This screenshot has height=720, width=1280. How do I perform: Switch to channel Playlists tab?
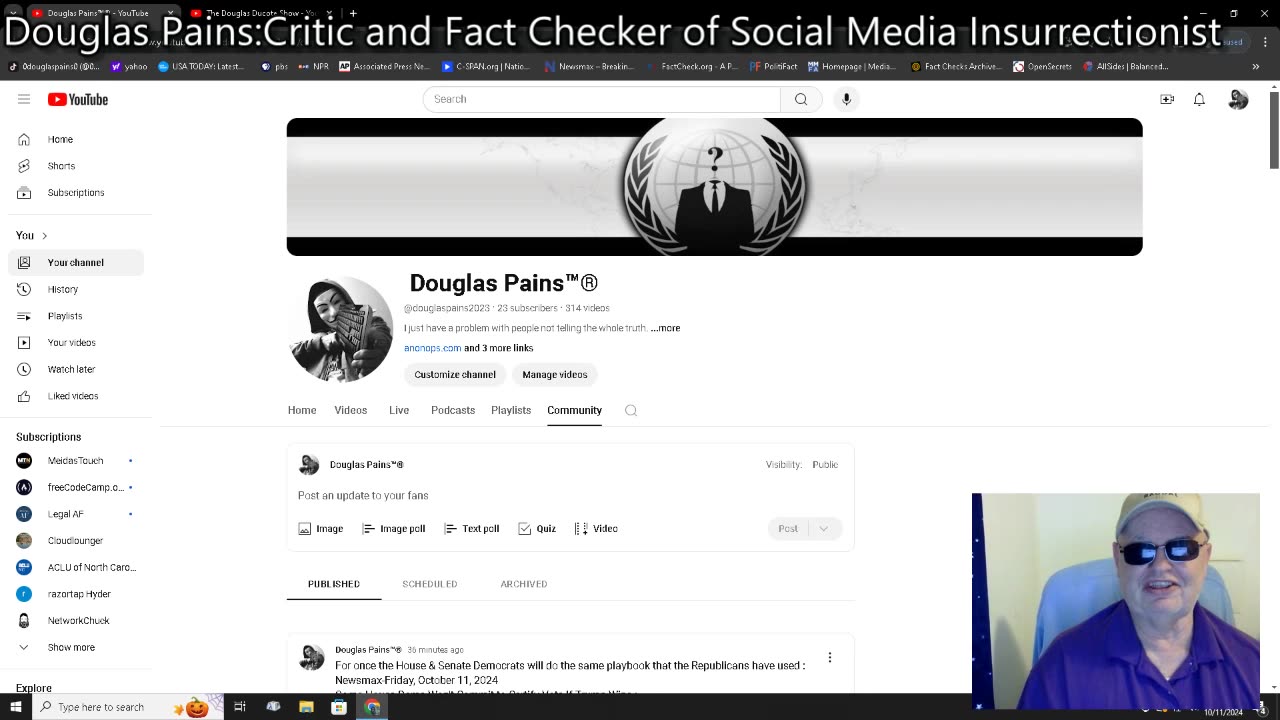click(x=511, y=410)
